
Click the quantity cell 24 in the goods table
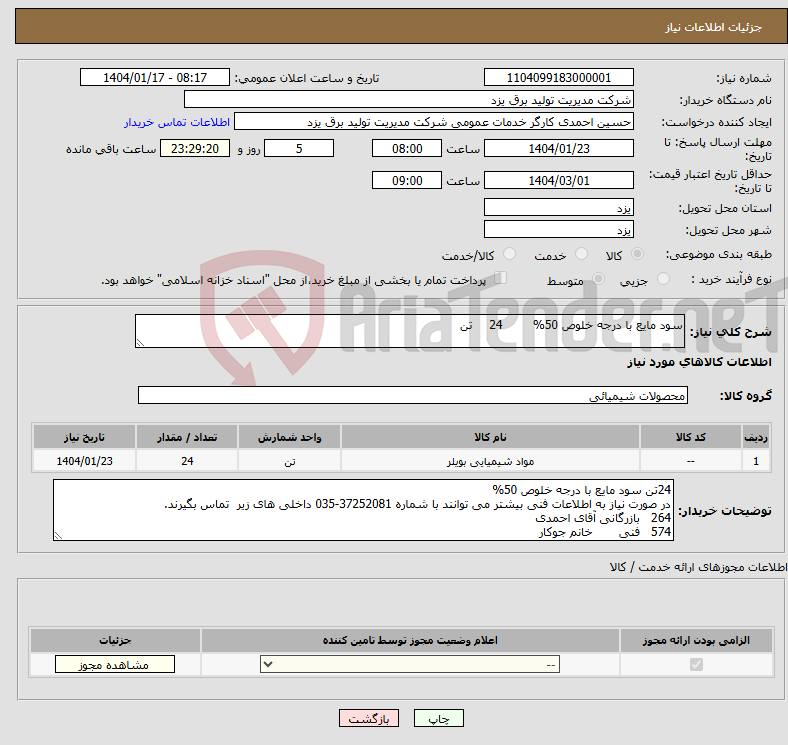point(186,461)
